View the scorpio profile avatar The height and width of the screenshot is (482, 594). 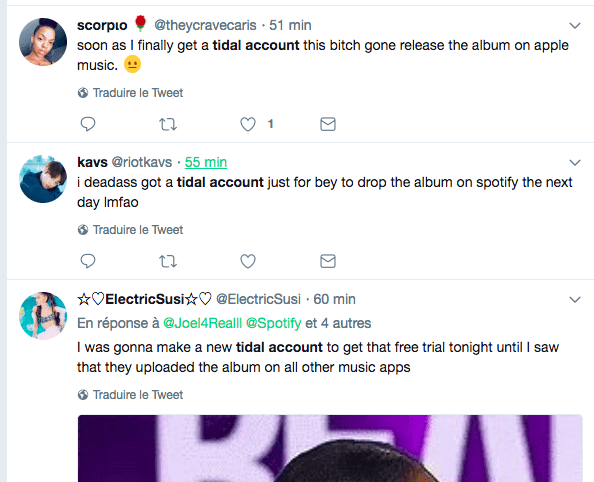[43, 42]
